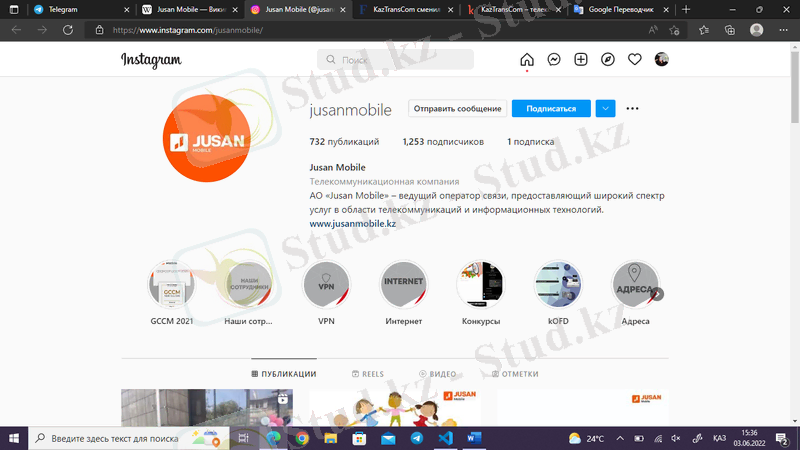800x450 pixels.
Task: View the 1 подписка list
Action: click(530, 142)
